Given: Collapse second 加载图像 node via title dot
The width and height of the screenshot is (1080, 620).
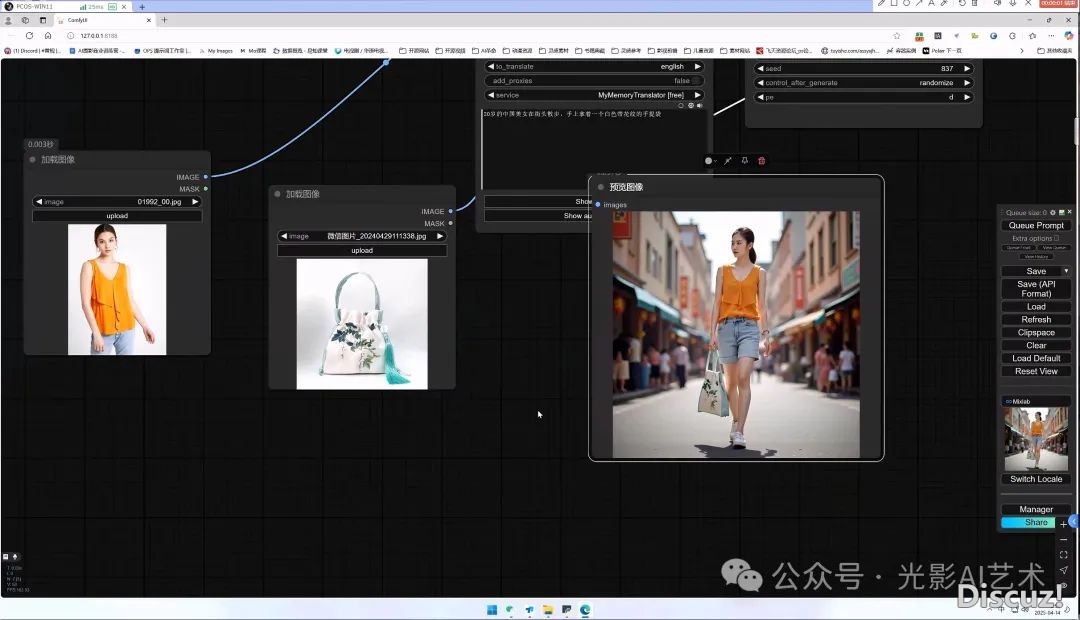Looking at the screenshot, I should click(278, 194).
